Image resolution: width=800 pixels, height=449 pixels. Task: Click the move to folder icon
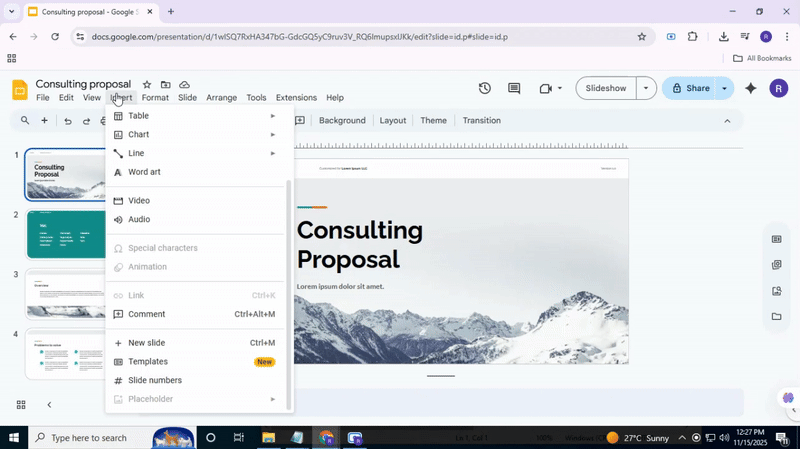click(166, 85)
